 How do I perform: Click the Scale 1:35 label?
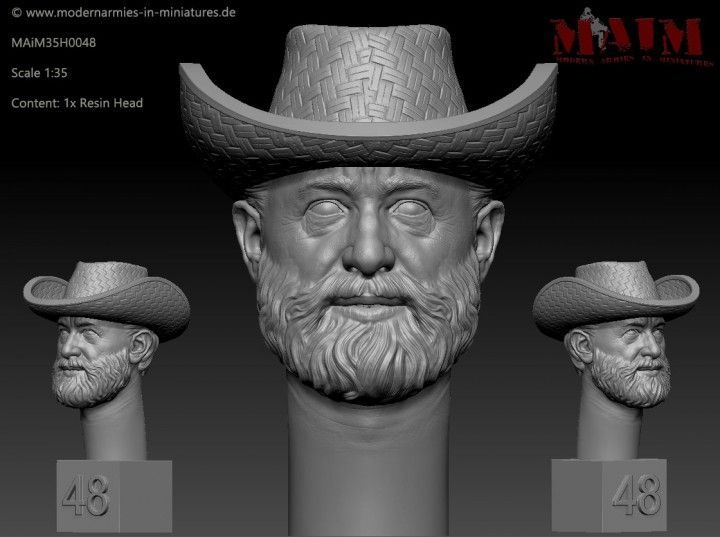coord(40,73)
